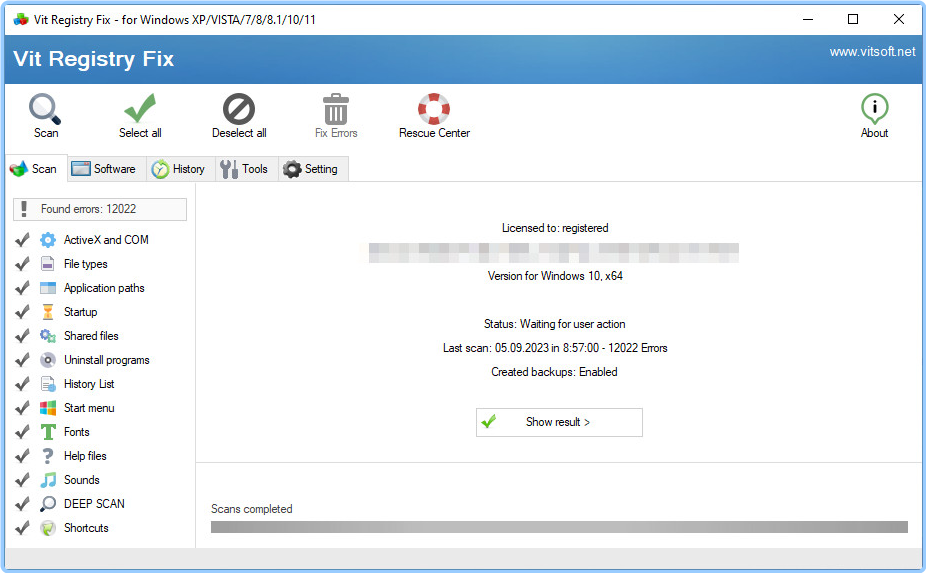
Task: Uncheck the File types category
Action: [22, 263]
